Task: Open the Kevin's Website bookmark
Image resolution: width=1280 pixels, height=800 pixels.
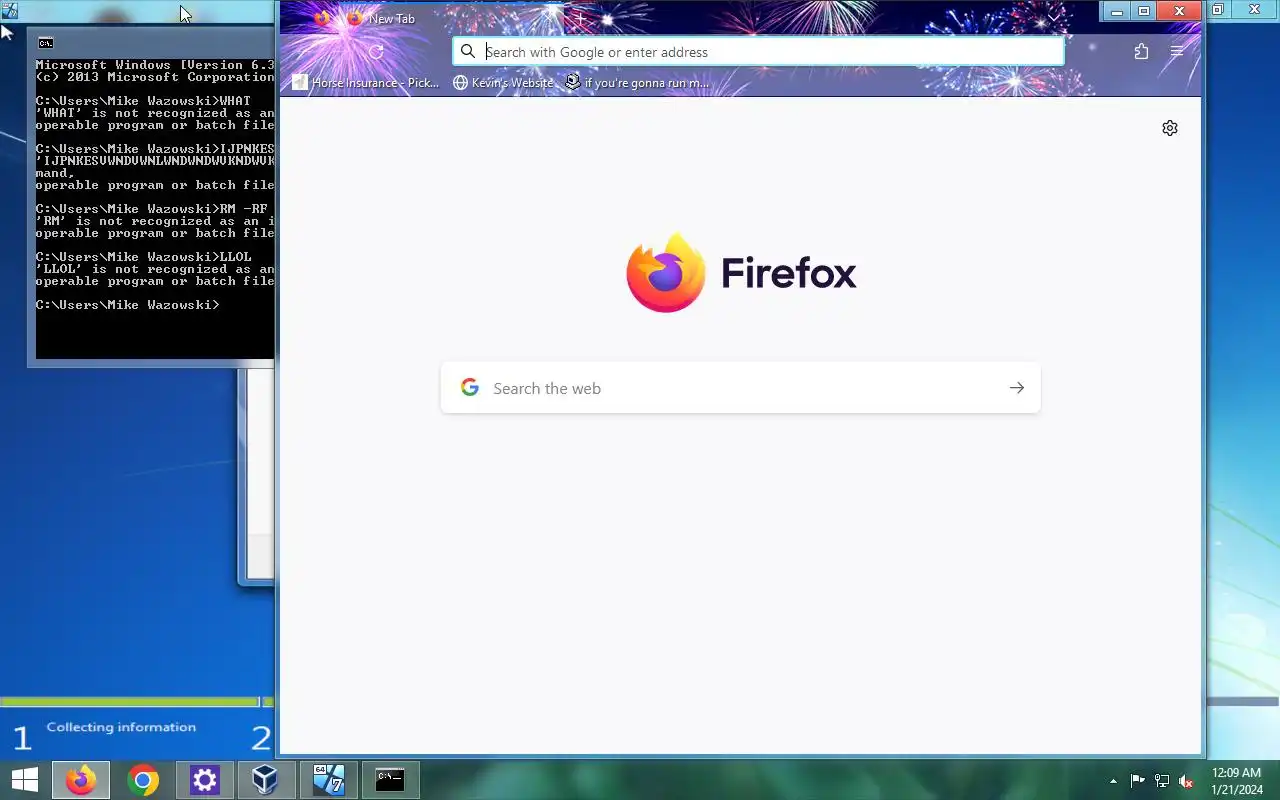Action: [503, 82]
